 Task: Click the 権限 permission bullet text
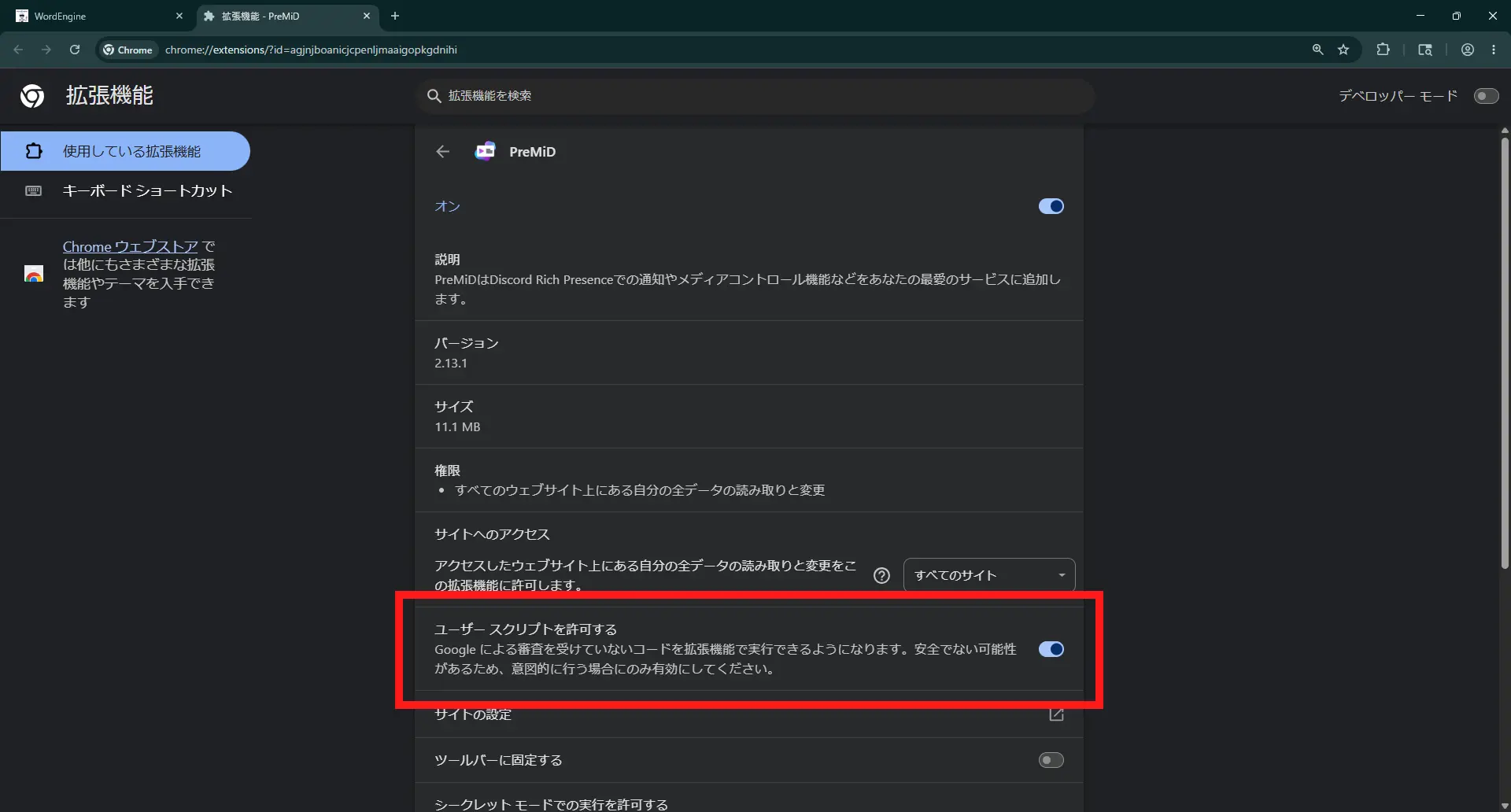pos(640,490)
